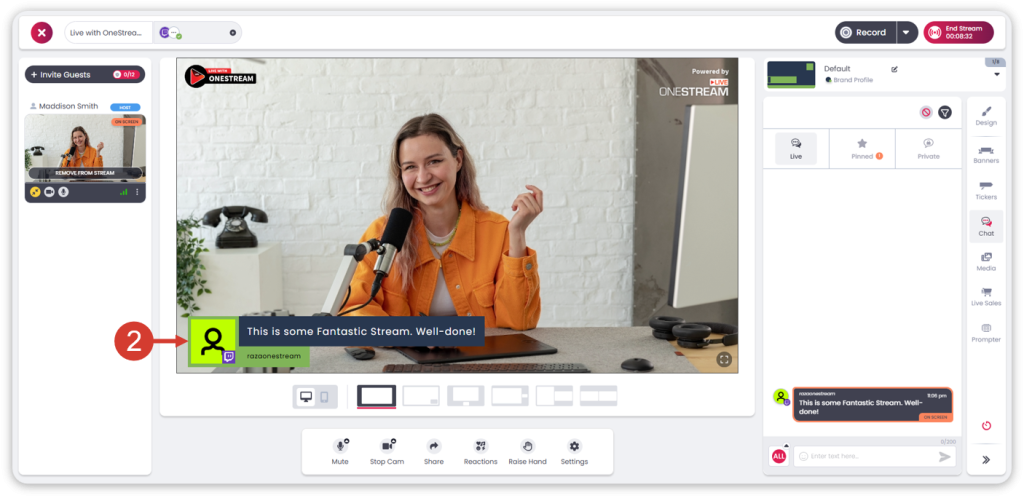Screen dimensions: 1024x498
Task: Select the single full-screen layout
Action: point(376,396)
